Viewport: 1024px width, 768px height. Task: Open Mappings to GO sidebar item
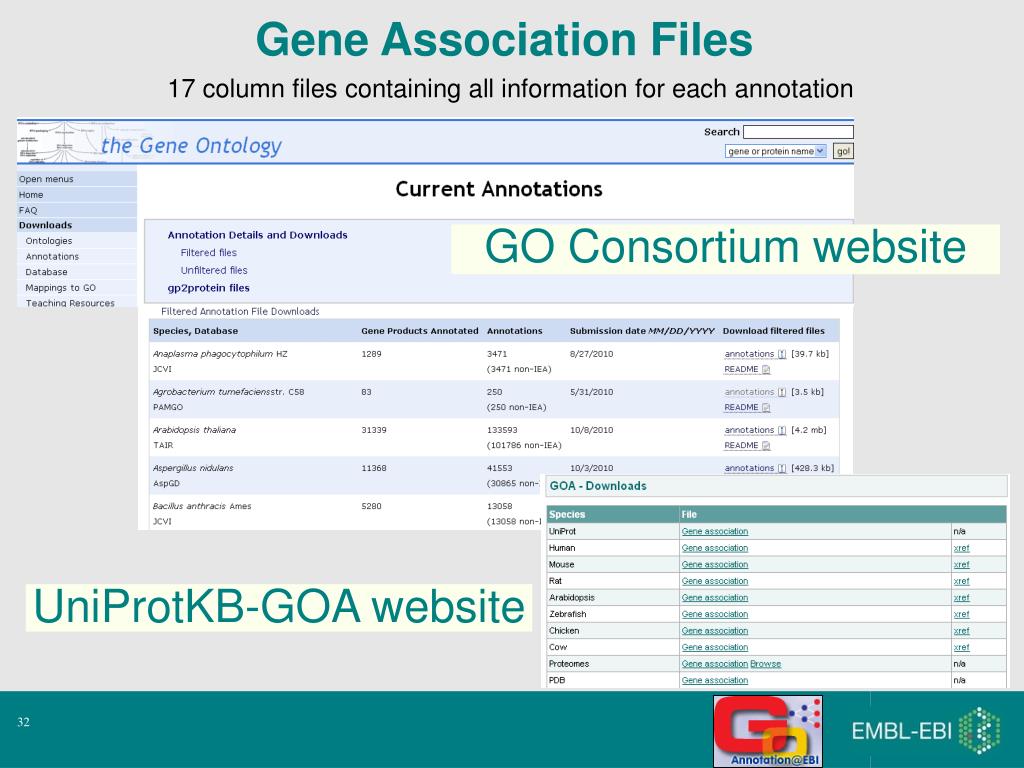60,288
